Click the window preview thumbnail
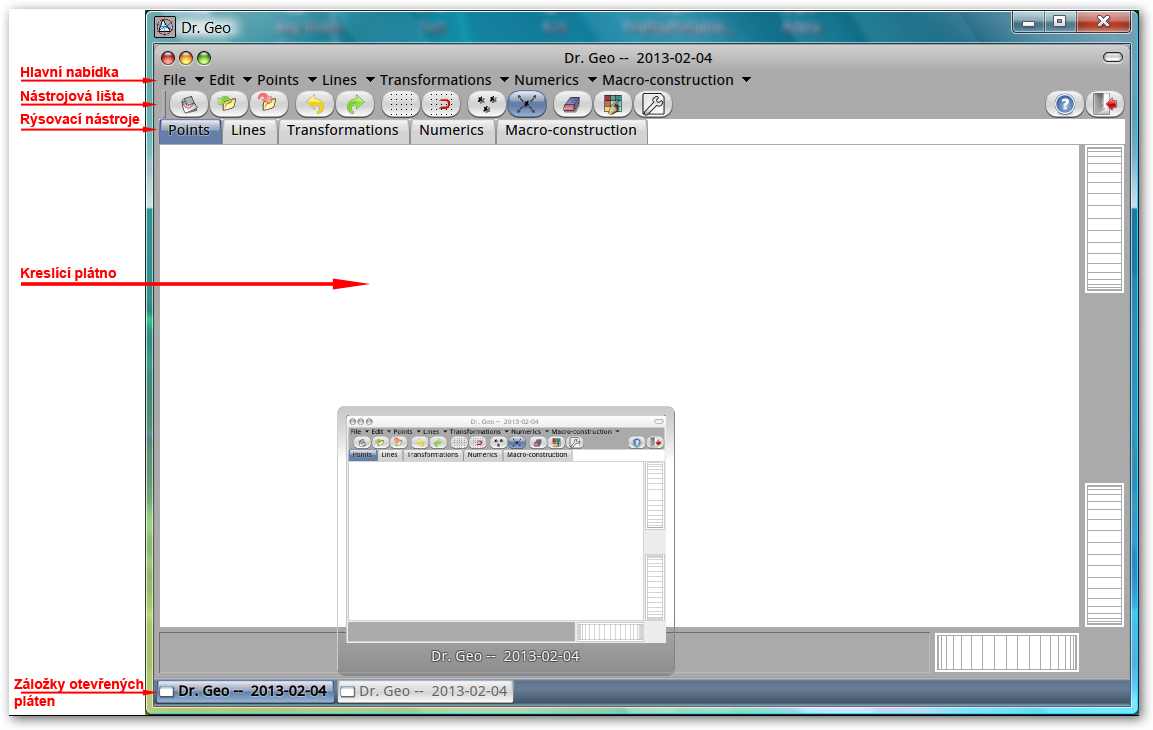This screenshot has height=730, width=1153. [x=506, y=540]
